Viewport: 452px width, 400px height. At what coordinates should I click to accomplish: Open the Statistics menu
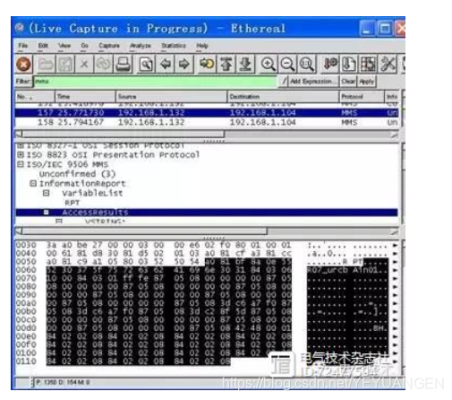click(173, 46)
